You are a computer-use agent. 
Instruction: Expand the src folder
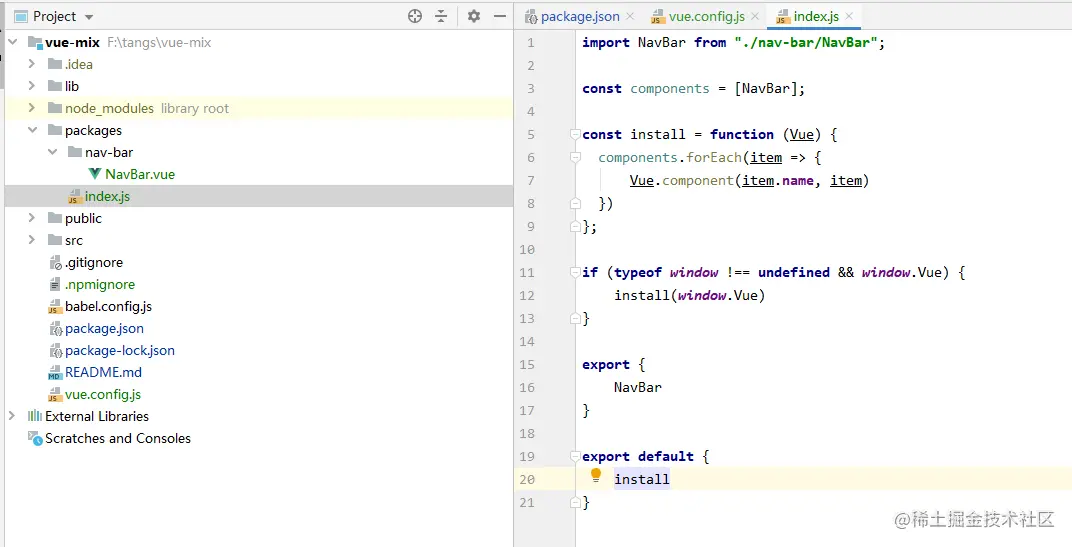pos(31,240)
